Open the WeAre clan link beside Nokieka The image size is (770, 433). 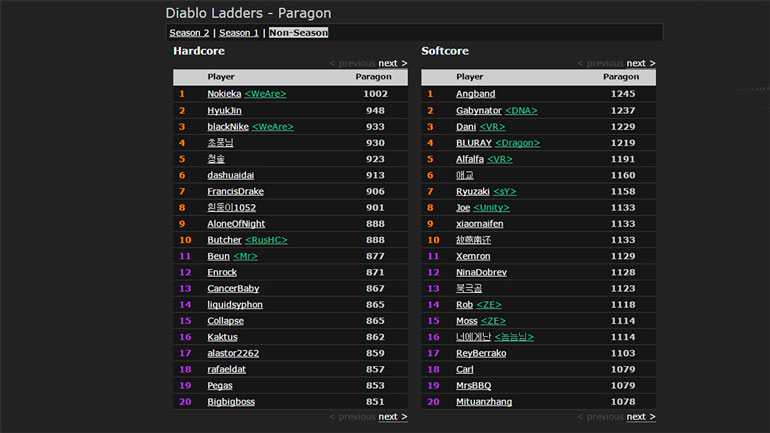coord(265,94)
